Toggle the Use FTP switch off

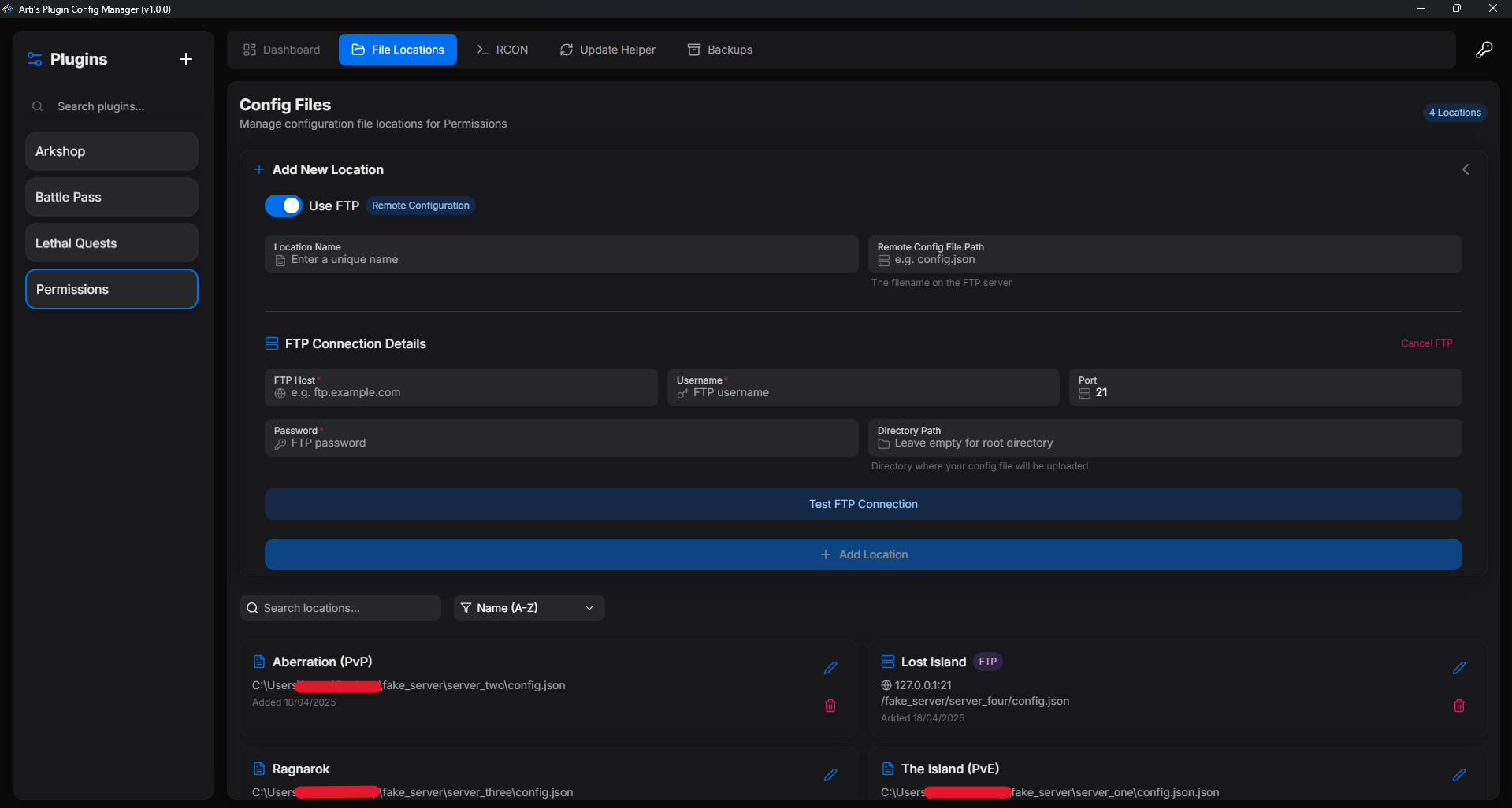coord(284,206)
